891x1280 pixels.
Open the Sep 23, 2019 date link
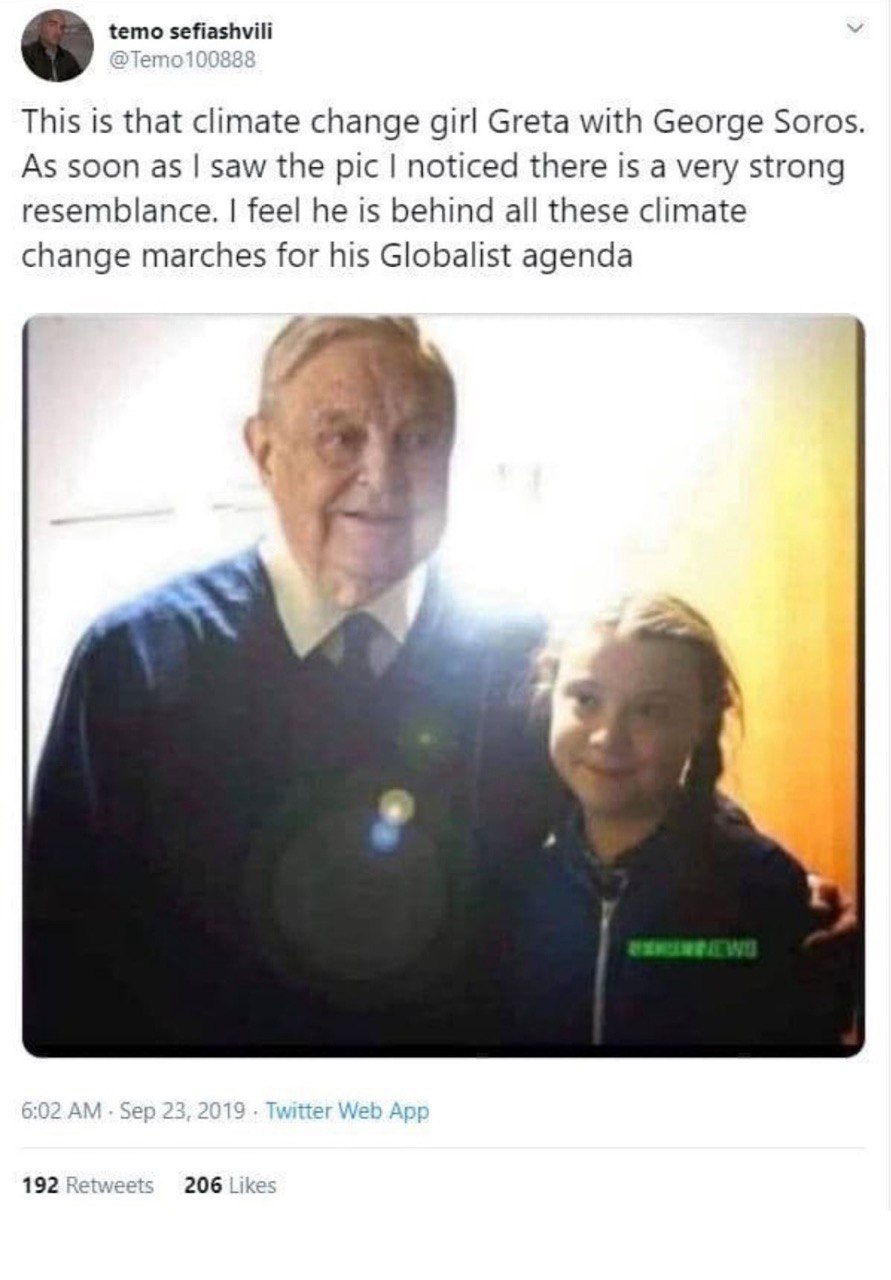point(185,1111)
